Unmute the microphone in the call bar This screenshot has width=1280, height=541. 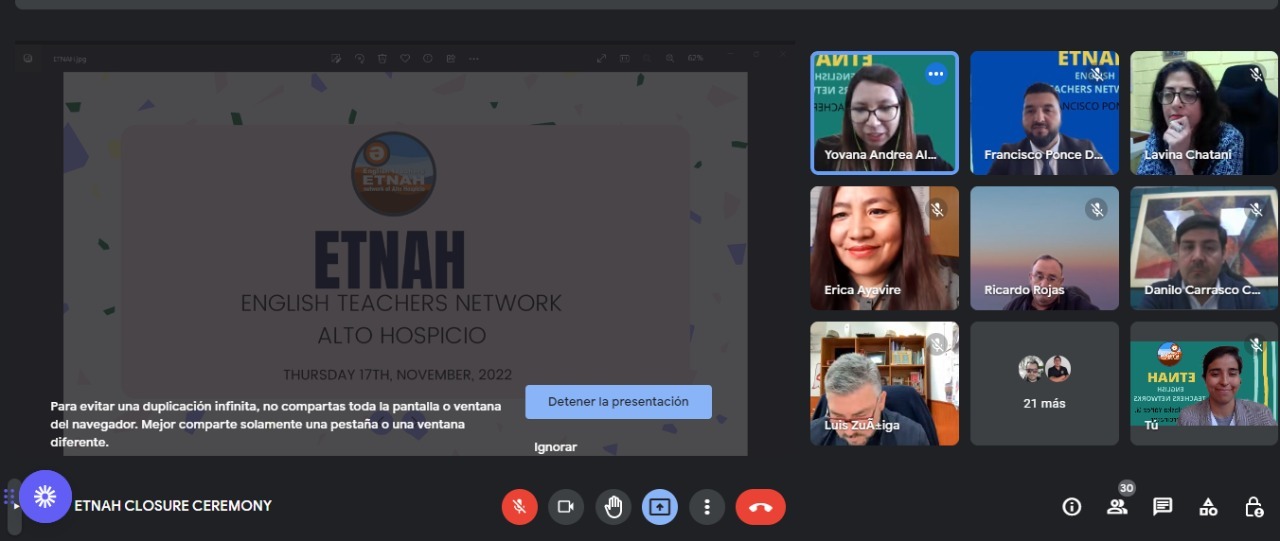519,507
